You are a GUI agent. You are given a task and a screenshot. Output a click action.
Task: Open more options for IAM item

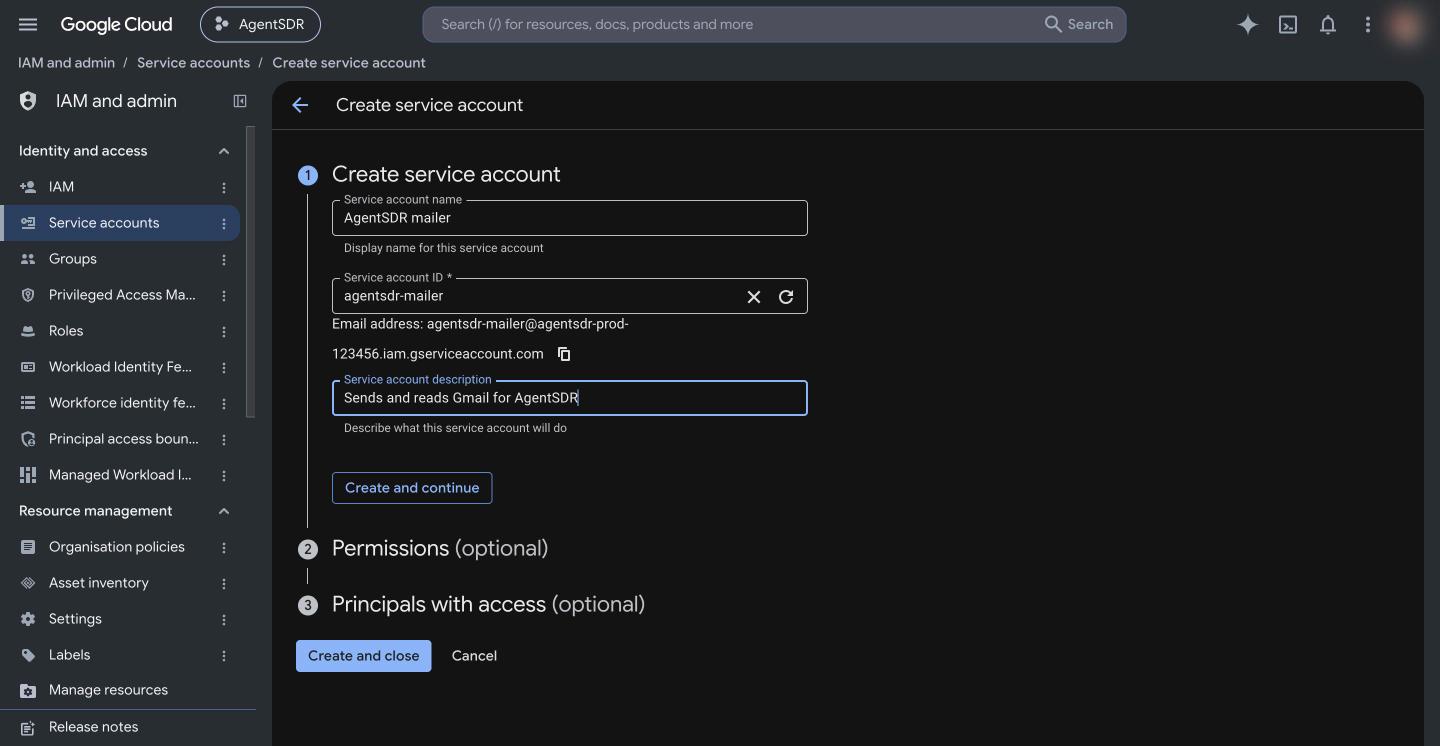[x=224, y=187]
